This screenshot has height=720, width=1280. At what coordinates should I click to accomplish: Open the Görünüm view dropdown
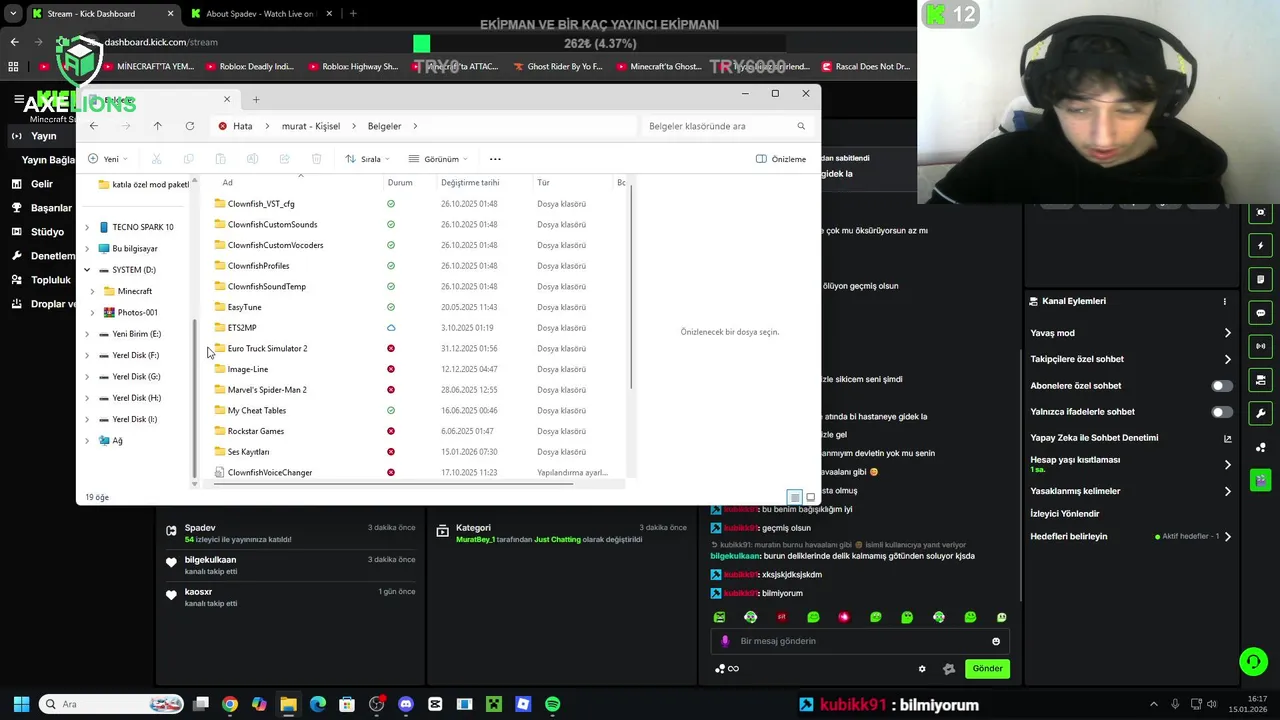(x=438, y=159)
